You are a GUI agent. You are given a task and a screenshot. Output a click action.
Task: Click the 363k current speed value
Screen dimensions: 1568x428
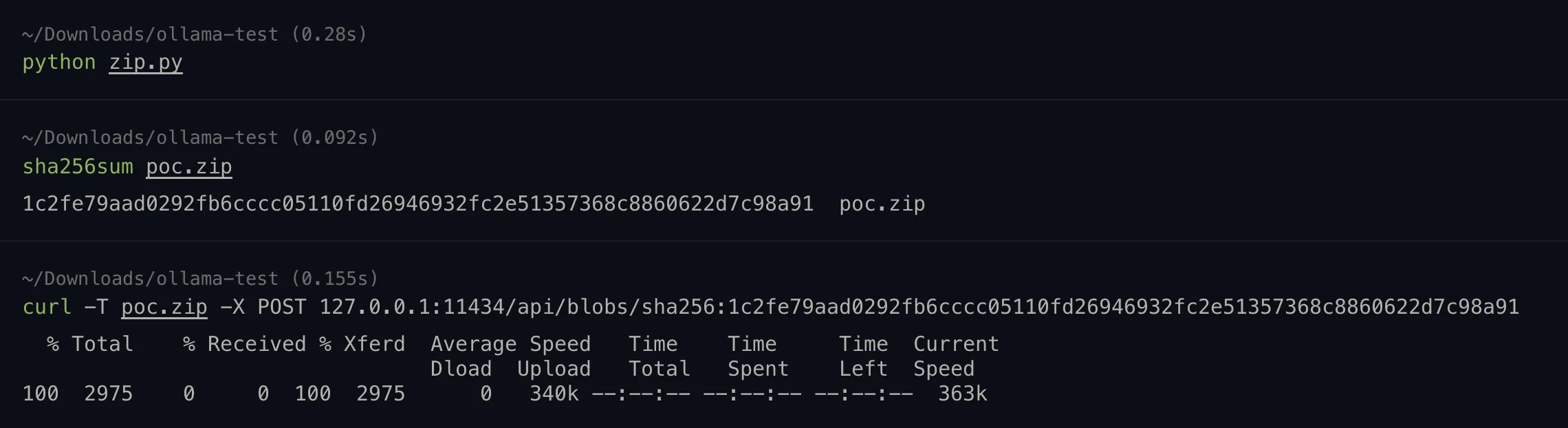click(x=962, y=394)
